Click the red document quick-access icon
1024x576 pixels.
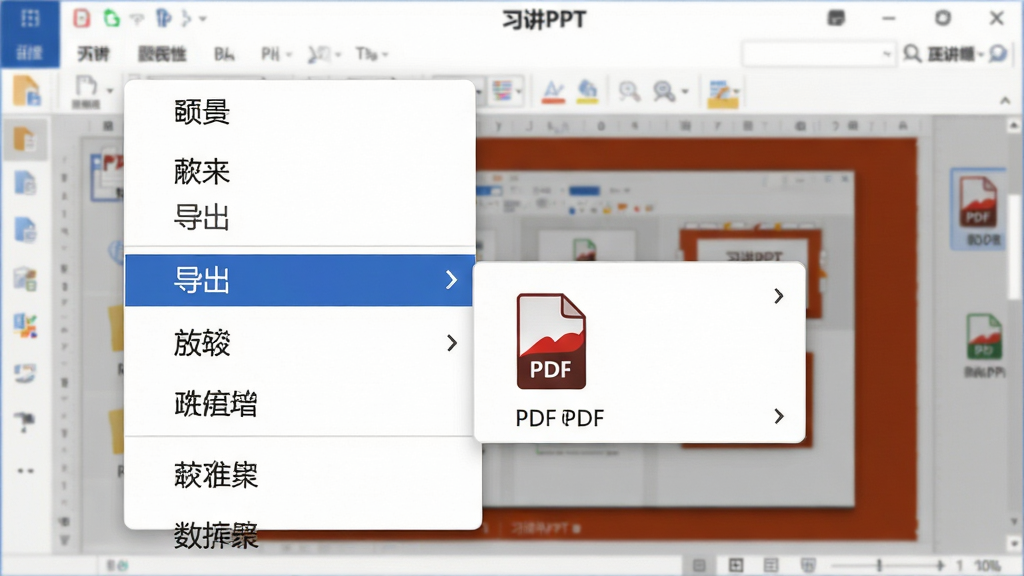82,18
